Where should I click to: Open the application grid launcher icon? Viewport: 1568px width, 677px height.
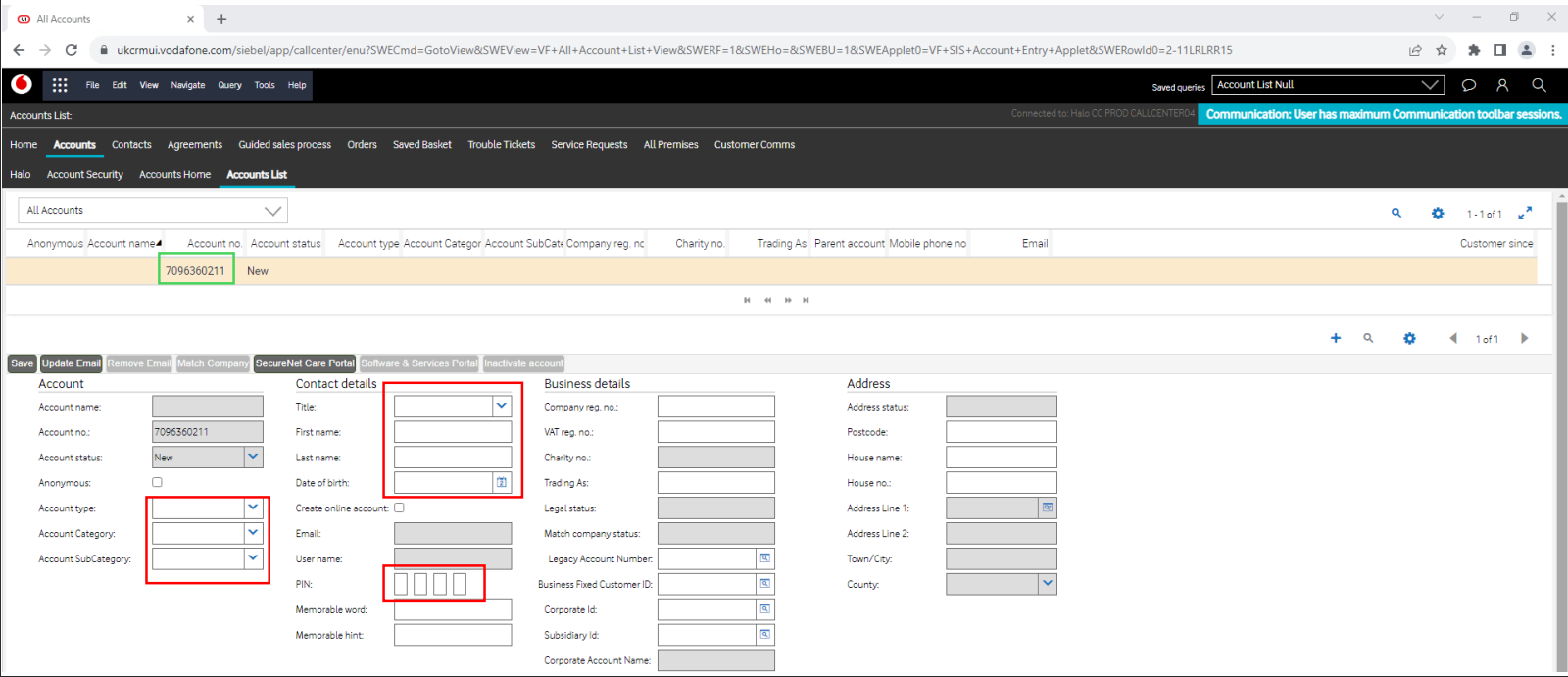(60, 85)
